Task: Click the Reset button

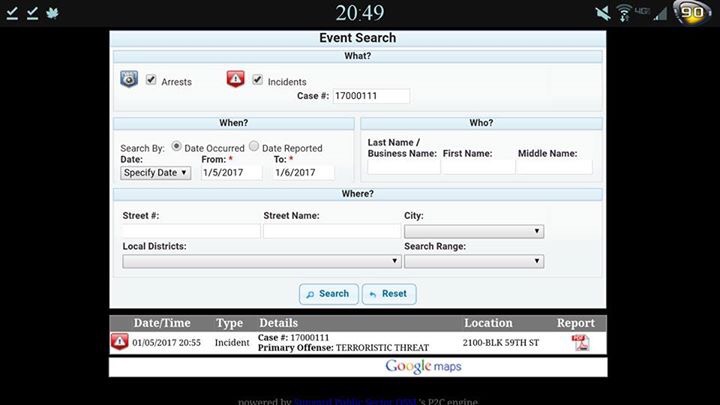Action: click(388, 294)
